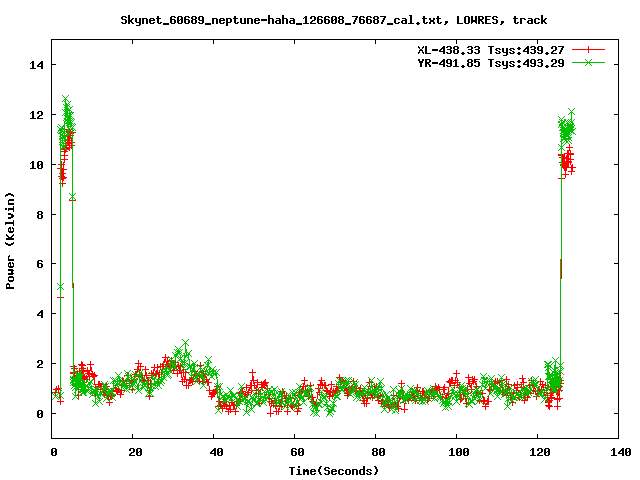Click the green YR legend line sample
Viewport: 640px width, 480px height.
588,63
